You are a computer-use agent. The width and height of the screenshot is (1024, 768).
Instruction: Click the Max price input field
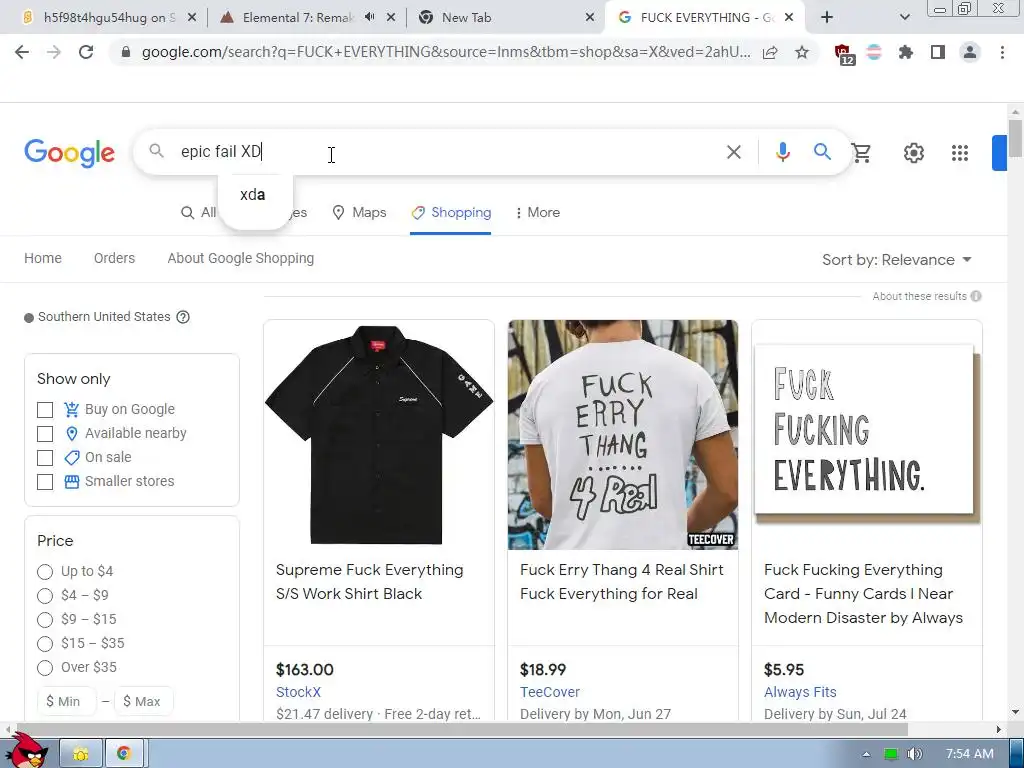pos(144,701)
